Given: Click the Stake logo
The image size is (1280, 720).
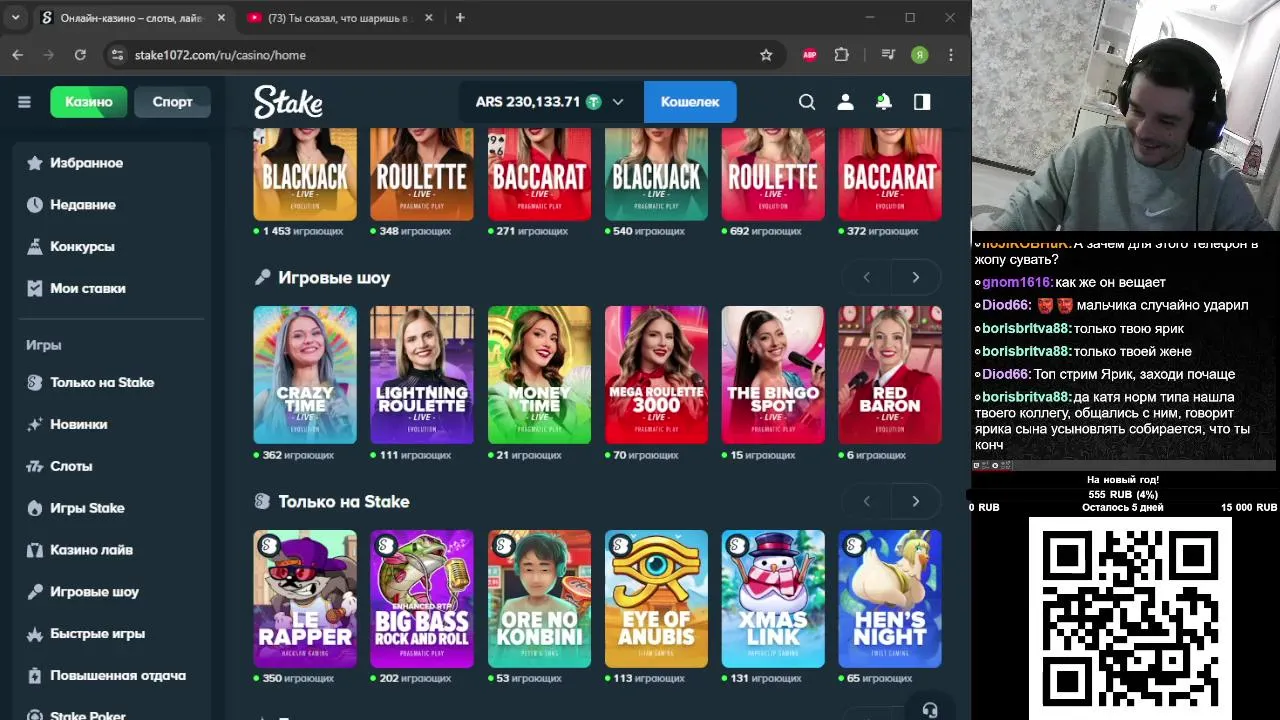Looking at the screenshot, I should click(288, 102).
